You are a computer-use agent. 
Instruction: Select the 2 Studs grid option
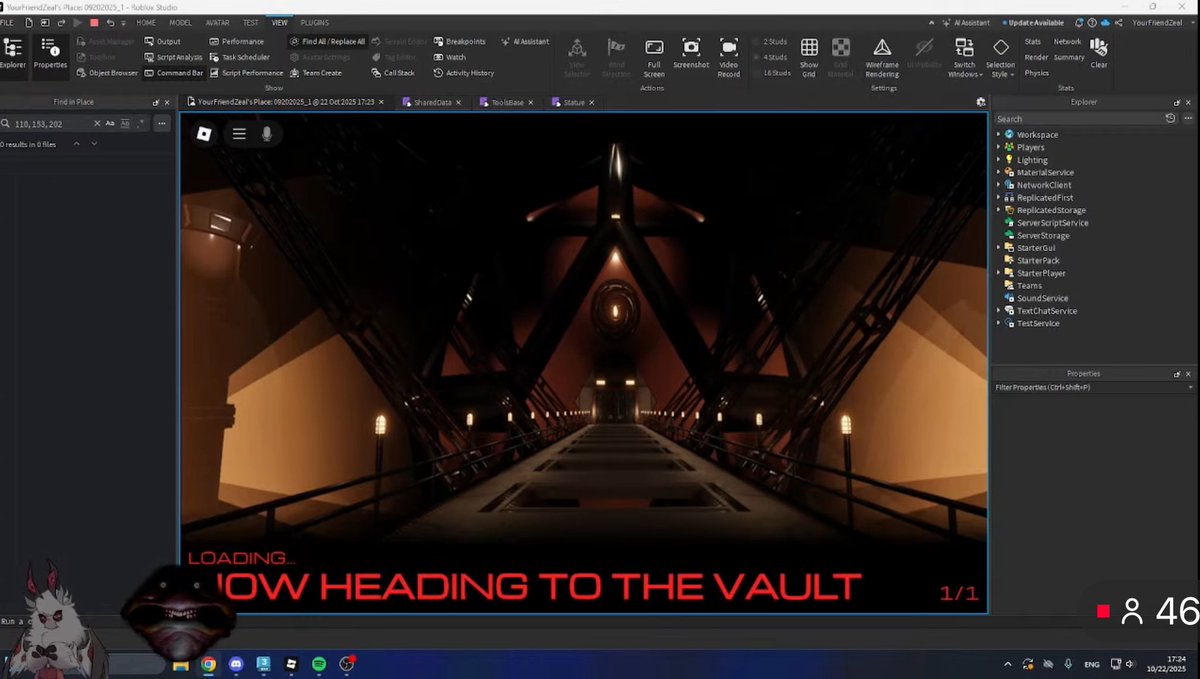769,41
